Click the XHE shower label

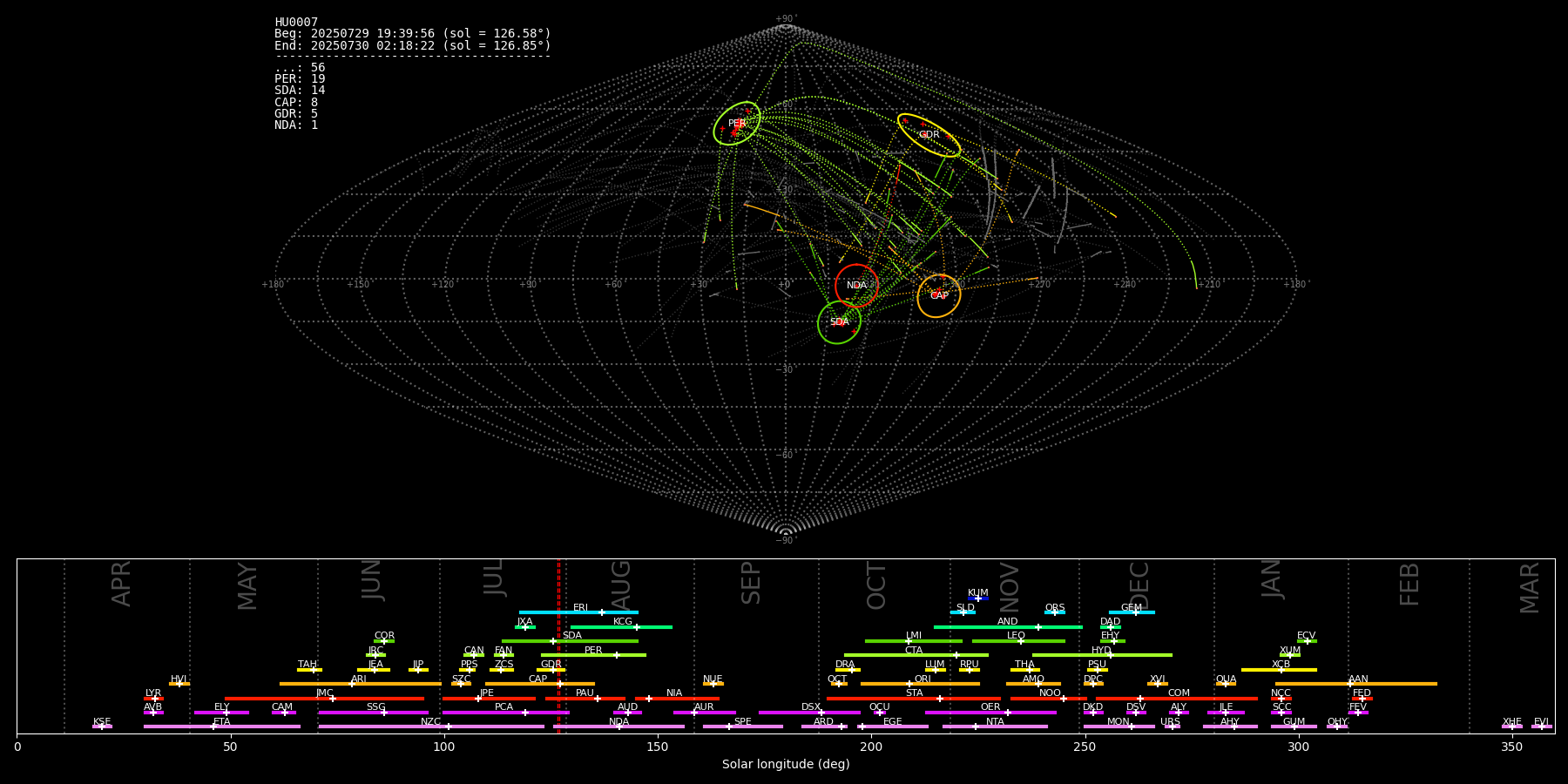tap(1511, 722)
